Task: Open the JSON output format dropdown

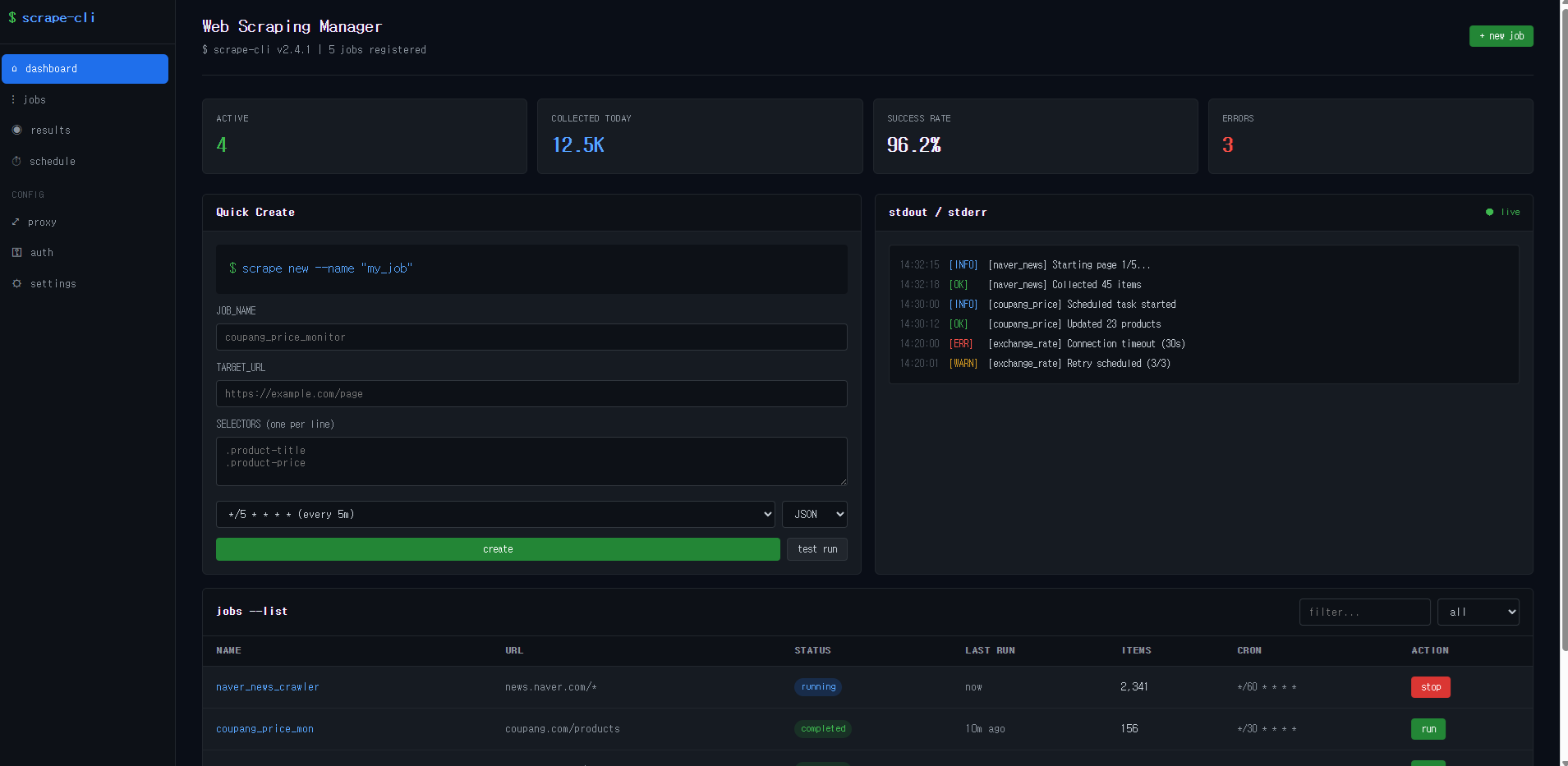Action: [814, 514]
